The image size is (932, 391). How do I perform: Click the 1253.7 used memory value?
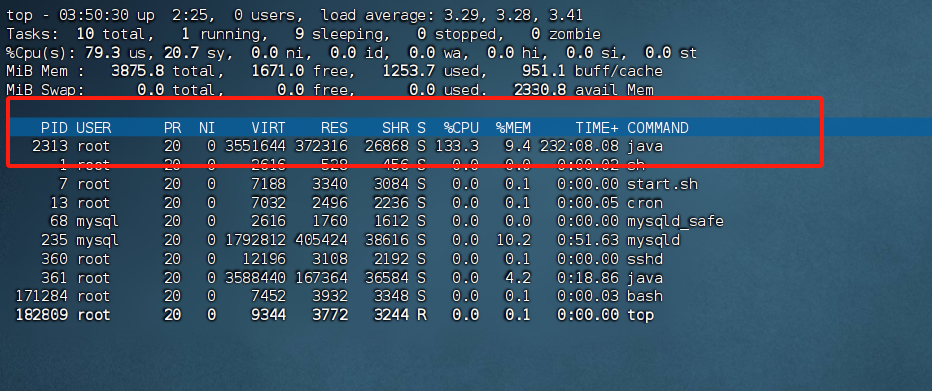tap(408, 72)
